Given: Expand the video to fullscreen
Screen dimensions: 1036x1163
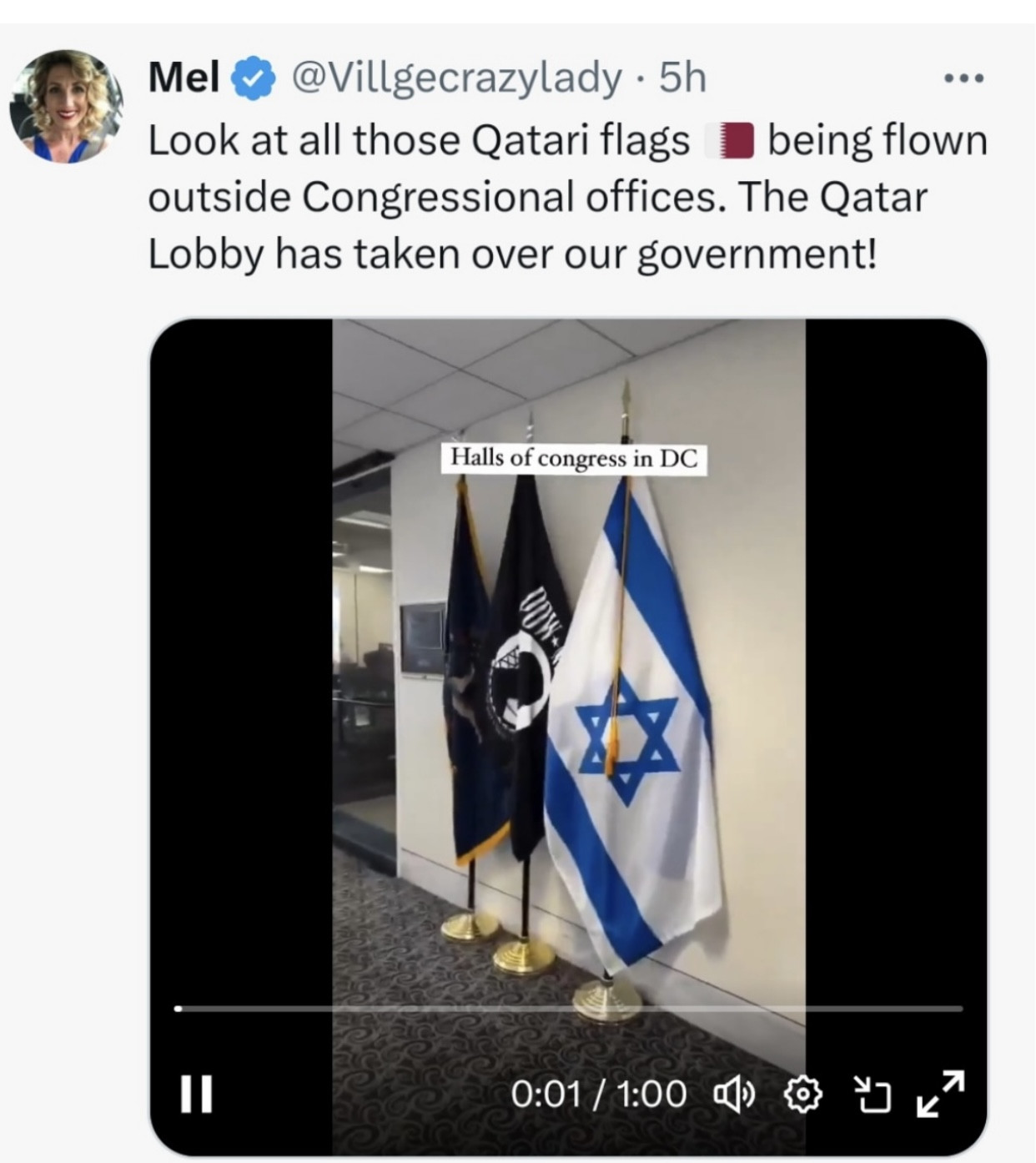Looking at the screenshot, I should (x=941, y=1093).
